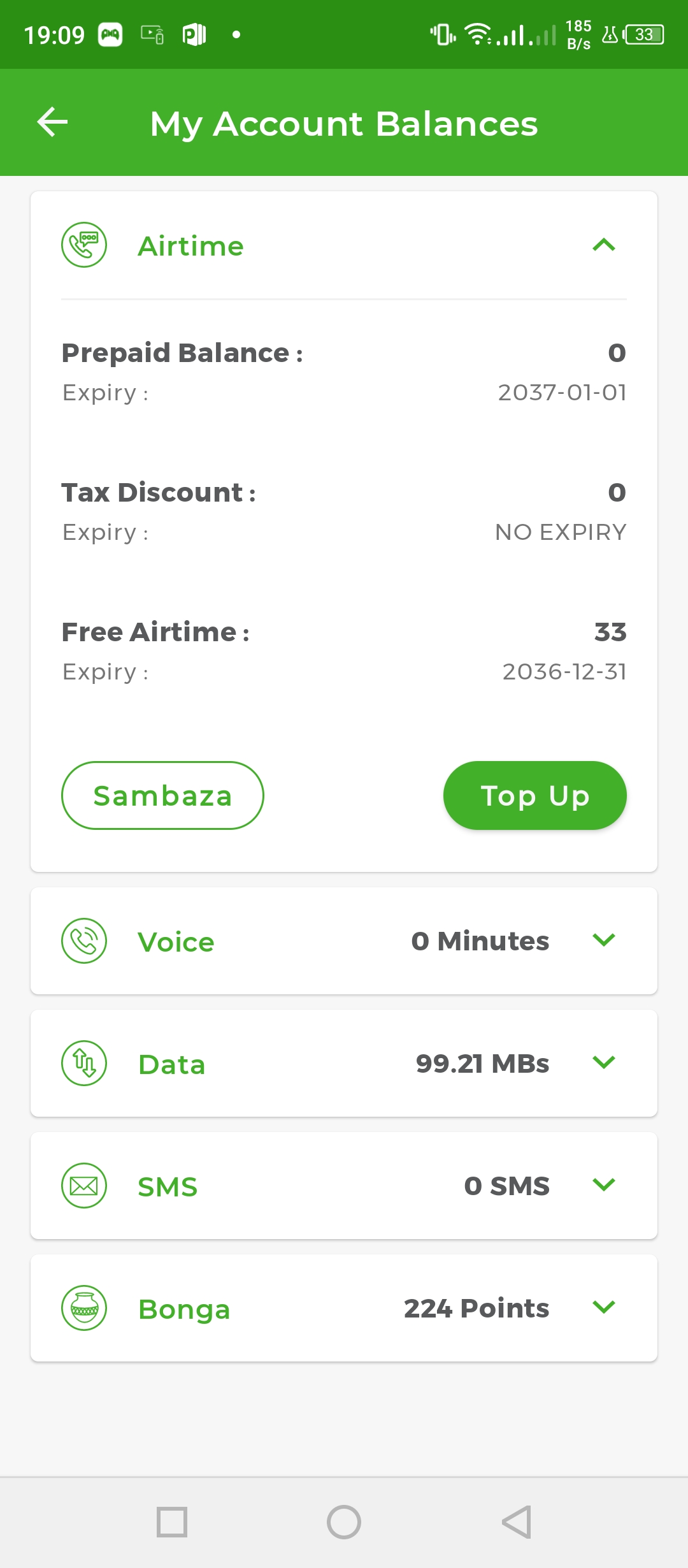Tap the Sambaza button

click(x=162, y=795)
